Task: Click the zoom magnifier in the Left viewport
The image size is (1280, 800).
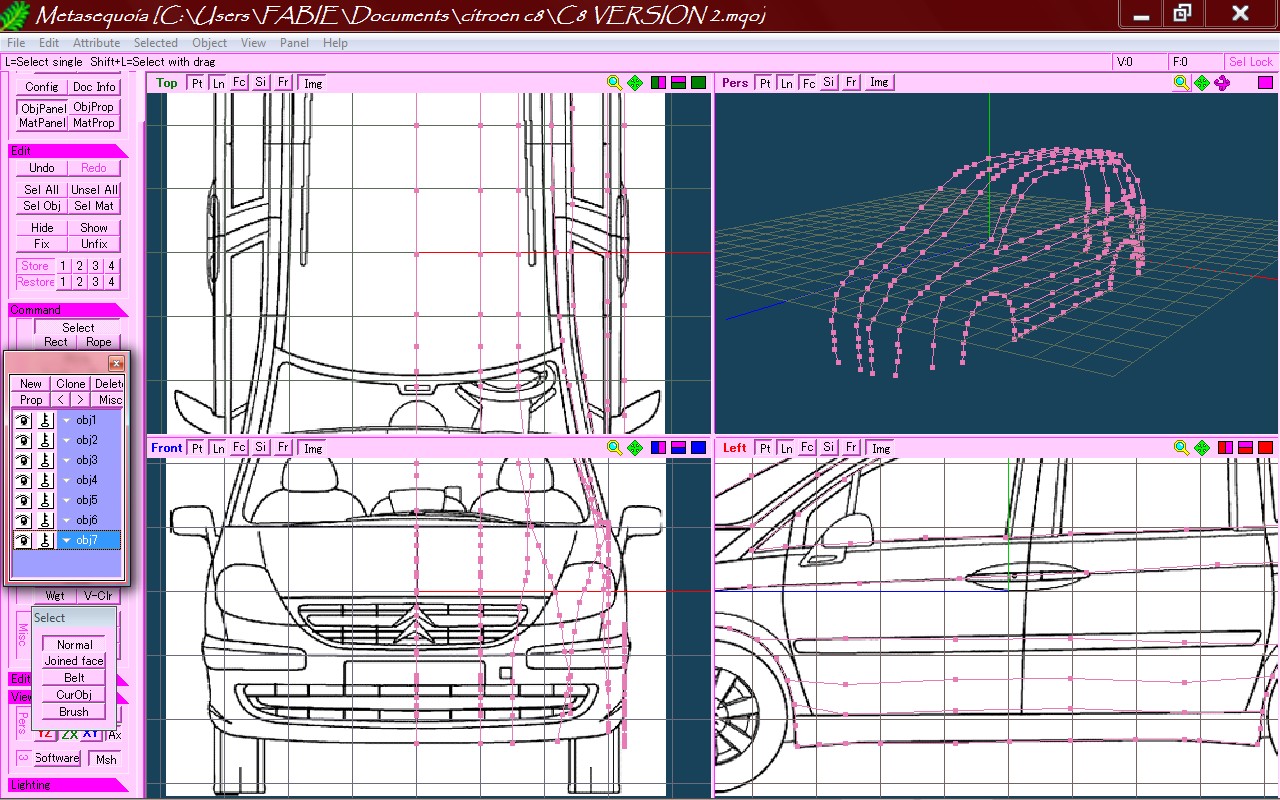Action: (1181, 448)
